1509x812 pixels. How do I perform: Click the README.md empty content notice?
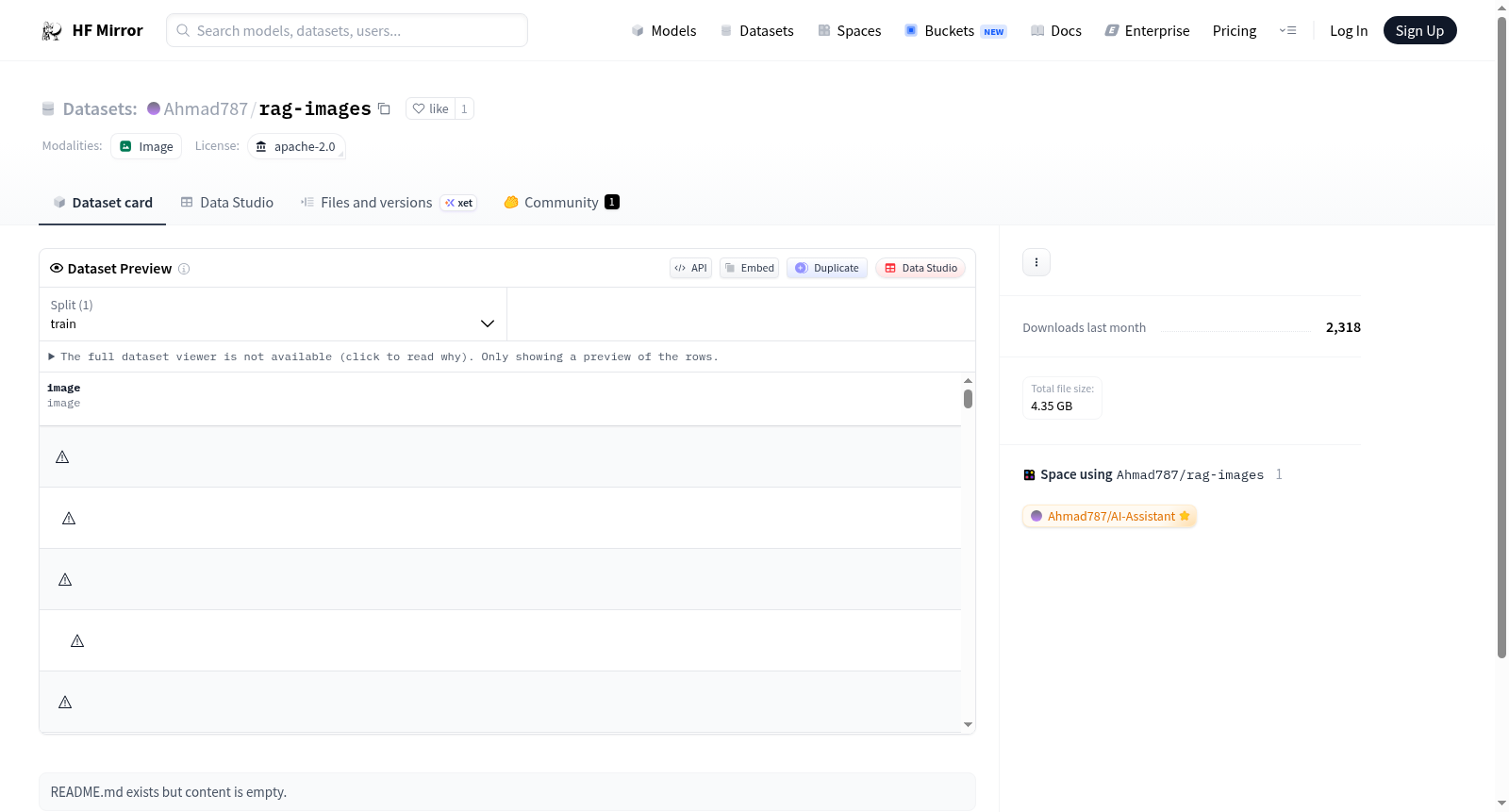pyautogui.click(x=507, y=792)
